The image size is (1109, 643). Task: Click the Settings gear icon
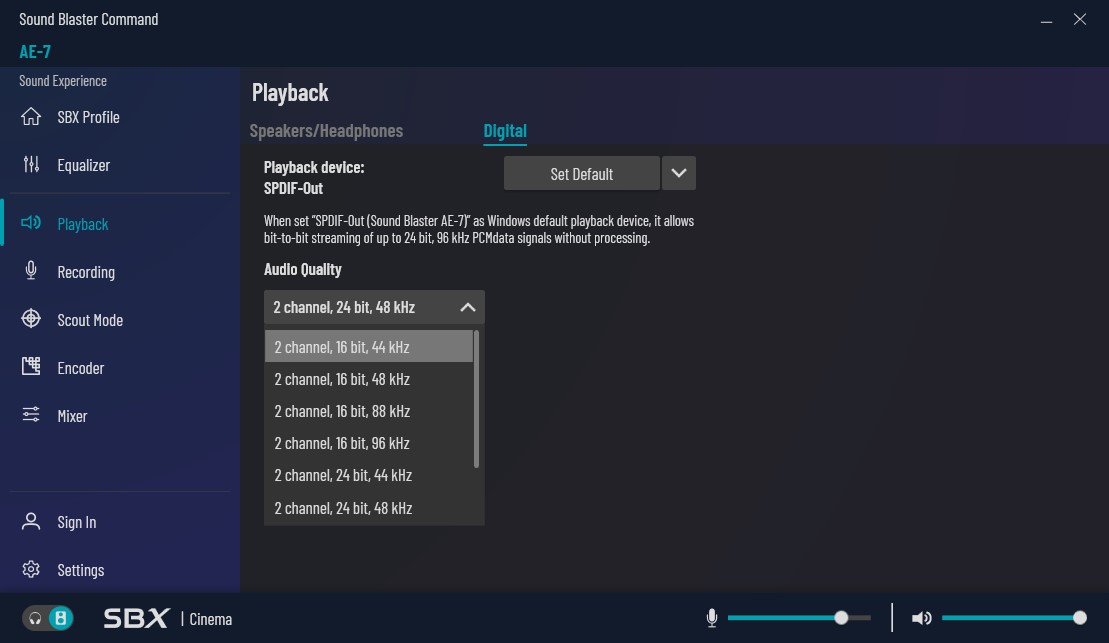tap(30, 569)
